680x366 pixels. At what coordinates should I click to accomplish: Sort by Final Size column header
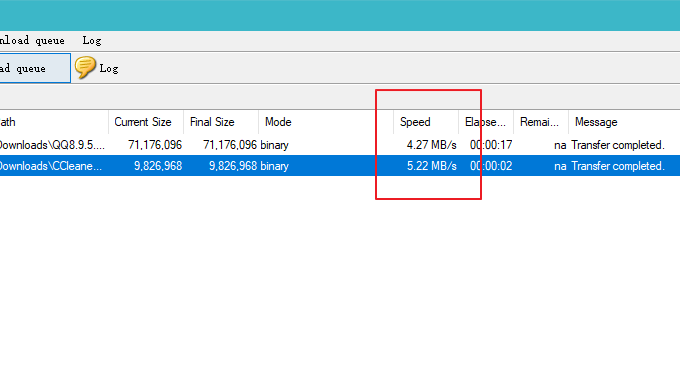click(x=221, y=122)
